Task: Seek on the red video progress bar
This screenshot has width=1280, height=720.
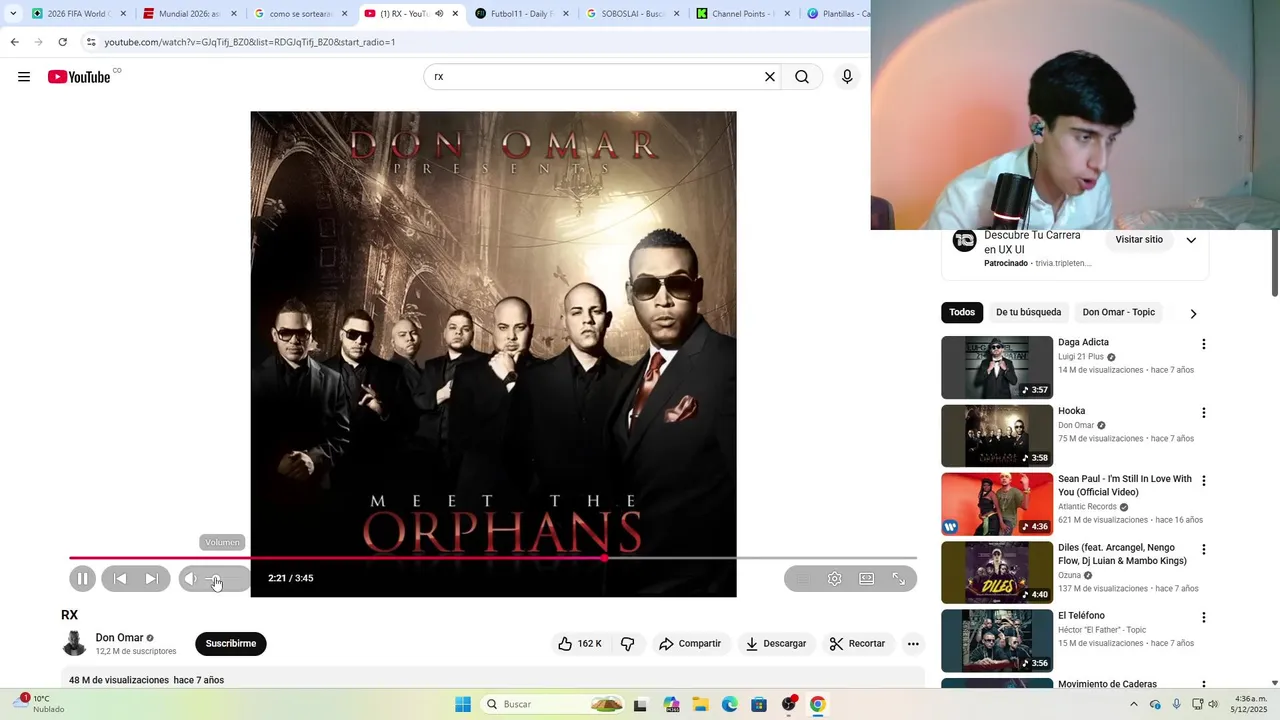Action: coord(492,557)
